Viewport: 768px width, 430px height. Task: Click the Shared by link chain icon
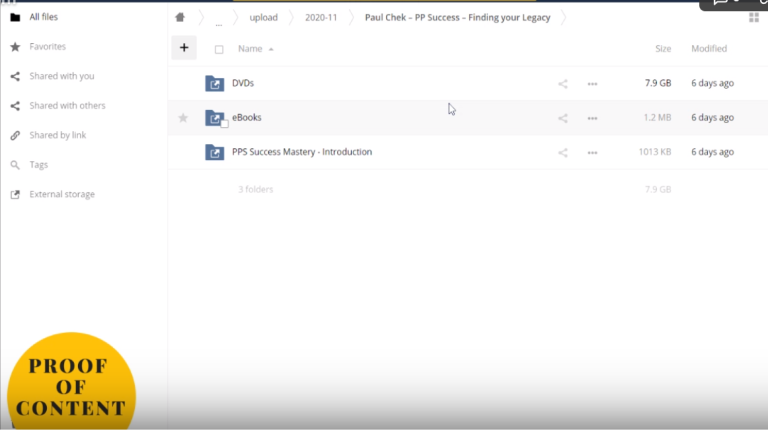click(15, 136)
